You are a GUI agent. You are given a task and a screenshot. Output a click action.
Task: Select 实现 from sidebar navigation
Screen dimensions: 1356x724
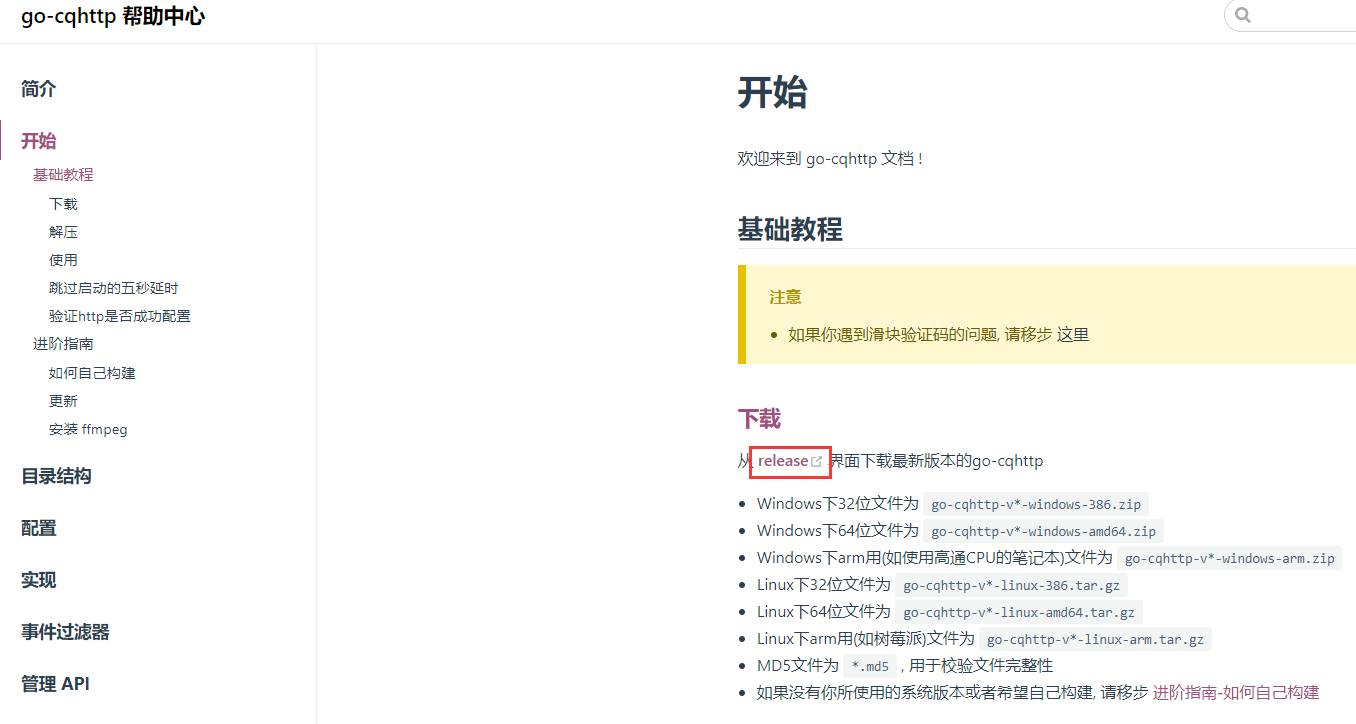point(38,580)
